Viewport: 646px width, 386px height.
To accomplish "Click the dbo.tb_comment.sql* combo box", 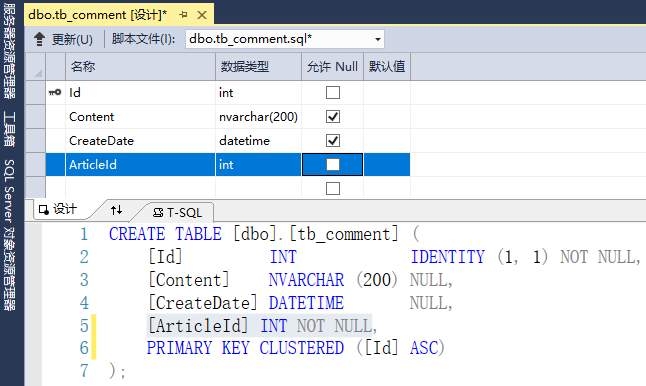I will point(285,39).
